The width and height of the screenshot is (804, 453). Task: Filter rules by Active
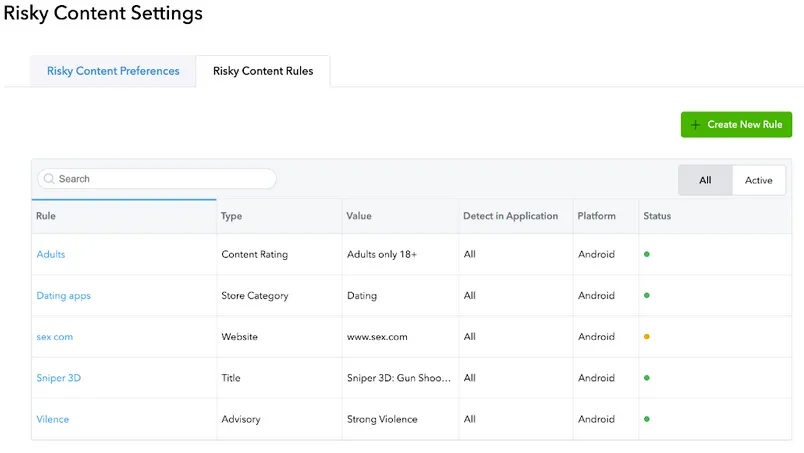coord(758,180)
